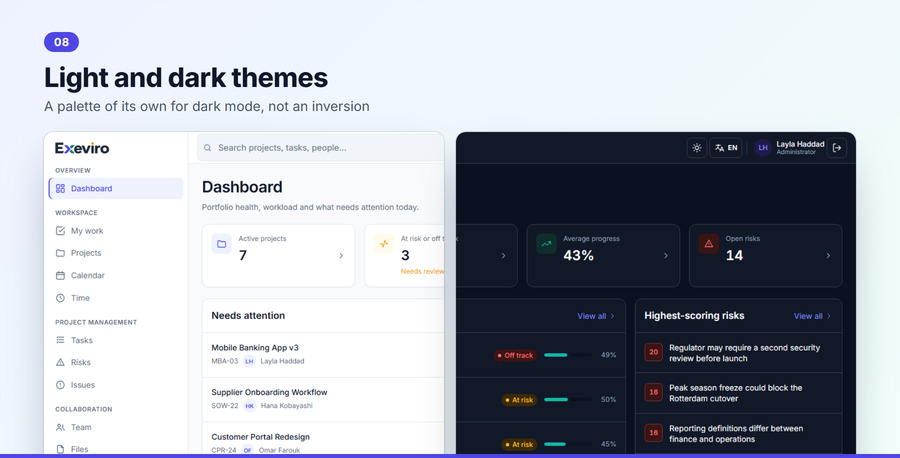Click the search magnifier icon
This screenshot has width=900, height=458.
pos(208,148)
